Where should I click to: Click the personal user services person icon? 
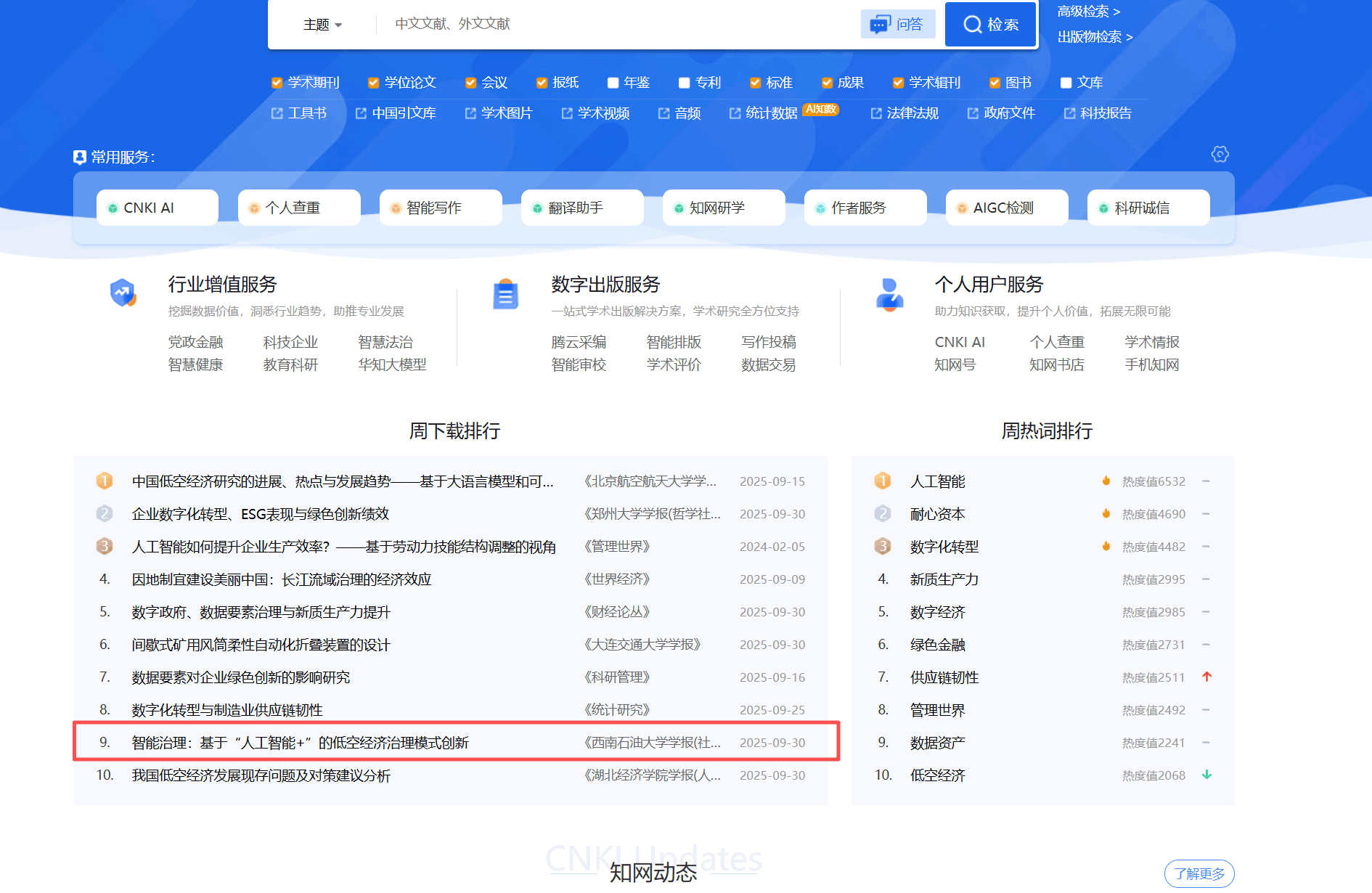[889, 294]
